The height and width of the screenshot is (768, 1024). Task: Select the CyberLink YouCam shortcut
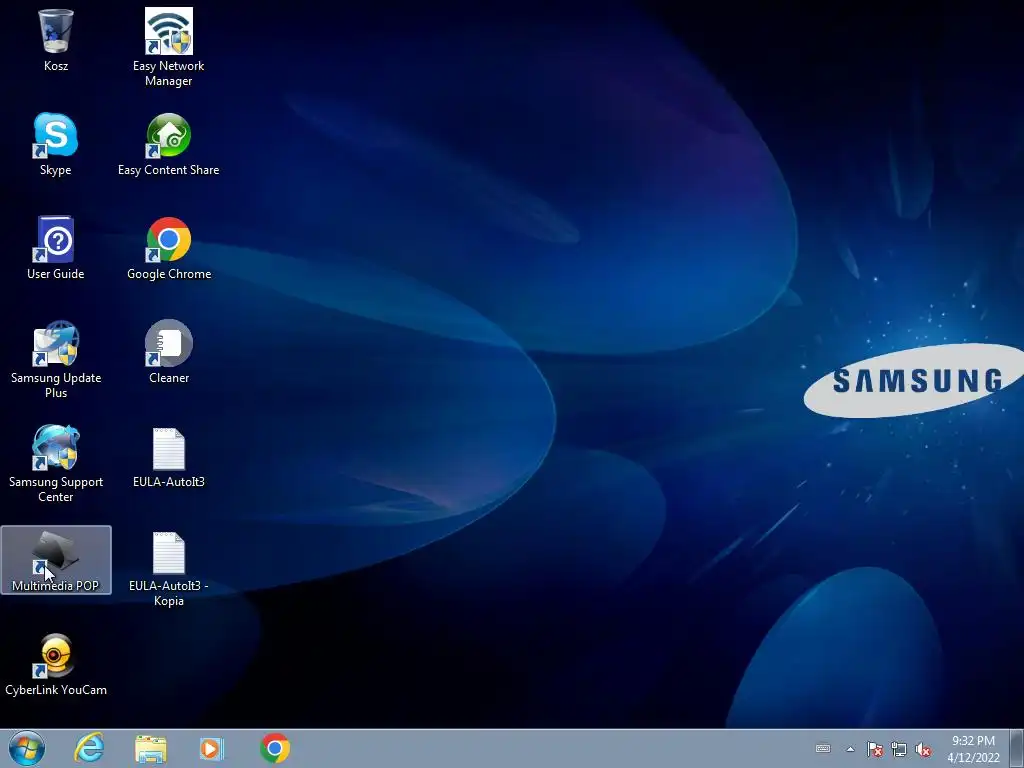56,664
